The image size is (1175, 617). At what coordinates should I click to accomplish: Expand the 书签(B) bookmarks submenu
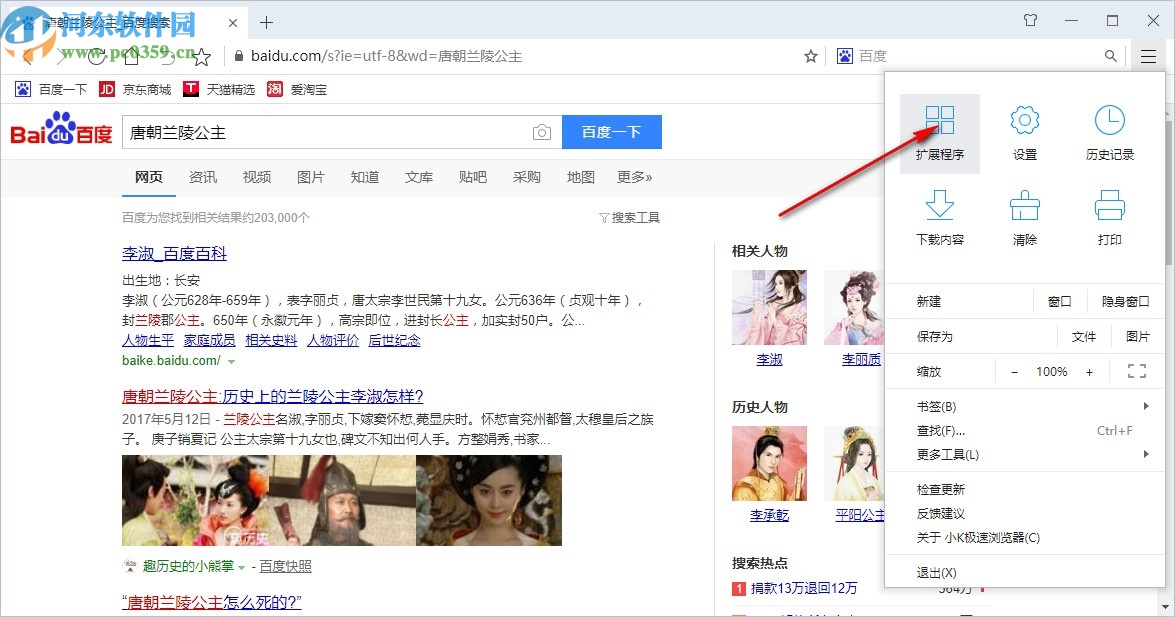938,406
